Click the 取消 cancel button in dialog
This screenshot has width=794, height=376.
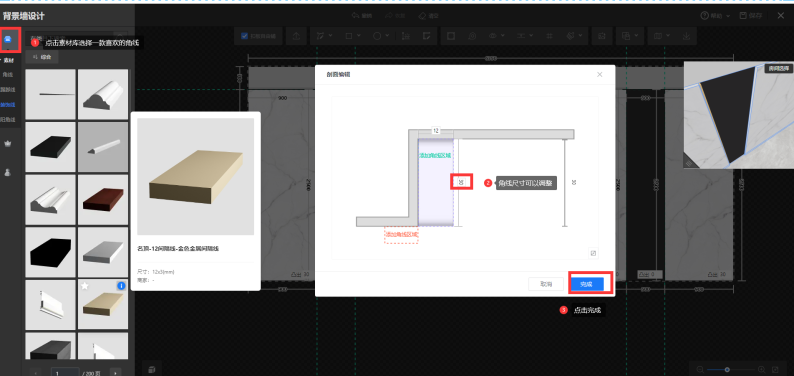(545, 284)
